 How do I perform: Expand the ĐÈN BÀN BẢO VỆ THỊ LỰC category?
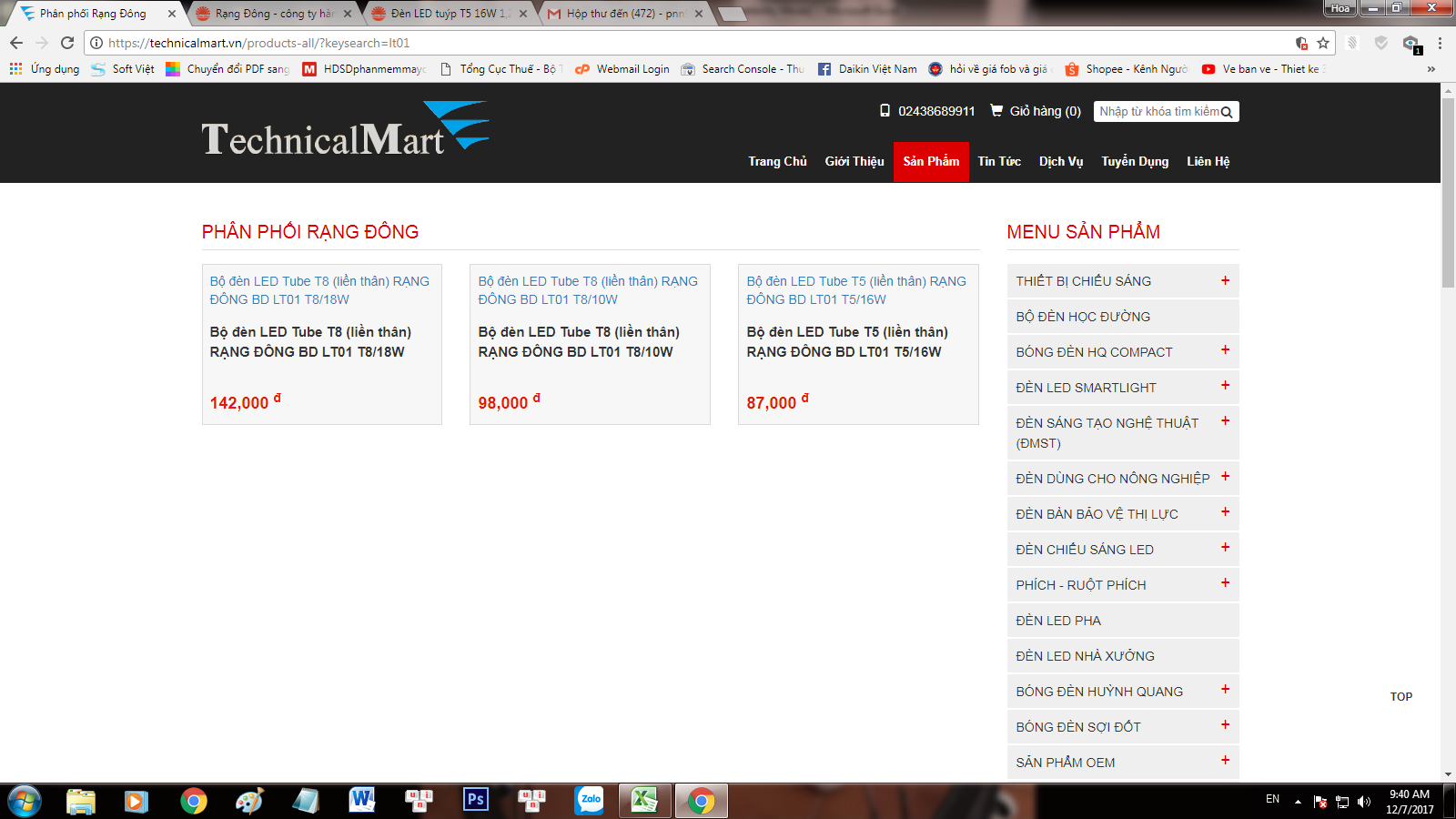point(1225,512)
